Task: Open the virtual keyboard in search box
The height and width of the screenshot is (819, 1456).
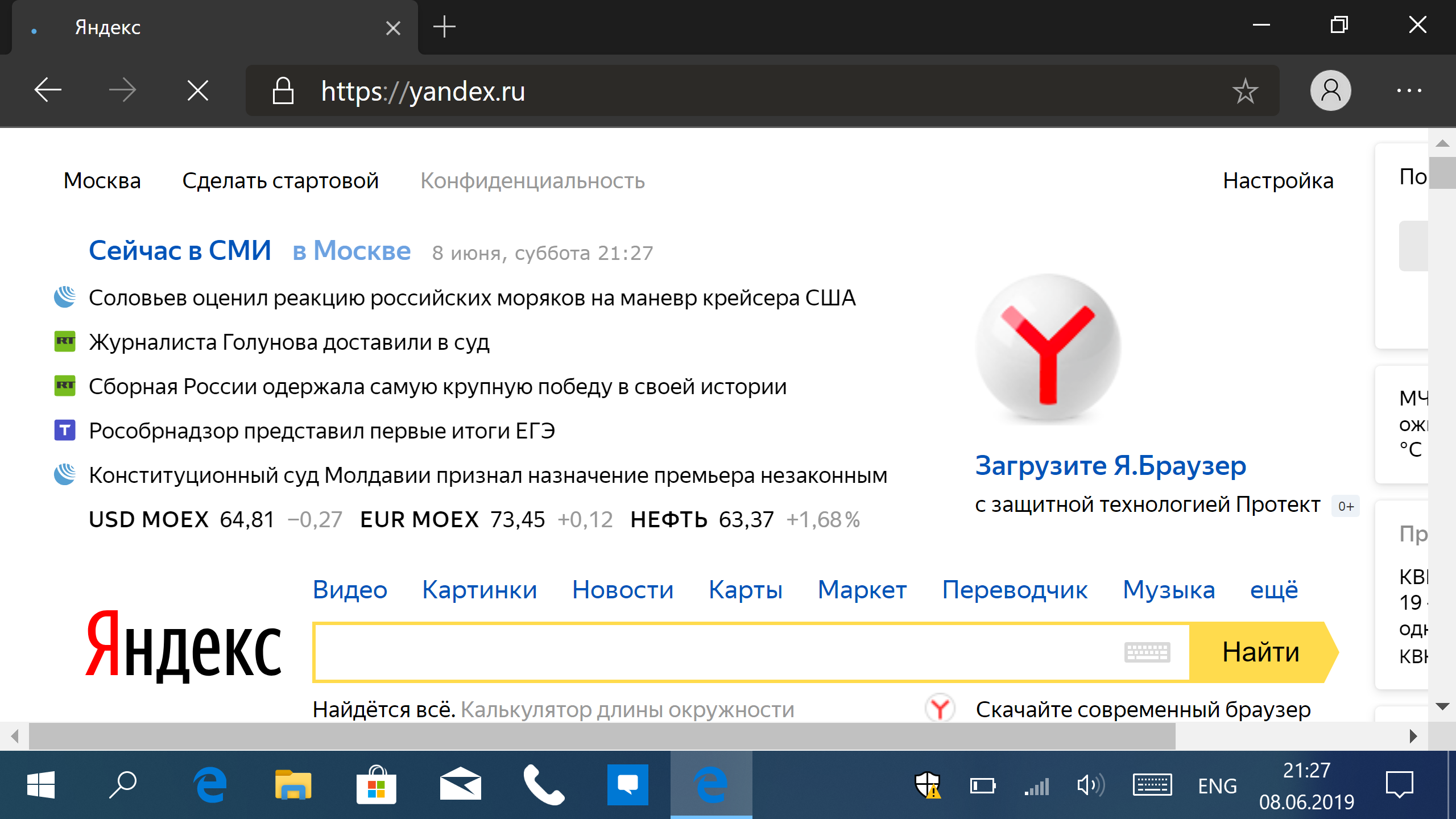Action: 1147,652
